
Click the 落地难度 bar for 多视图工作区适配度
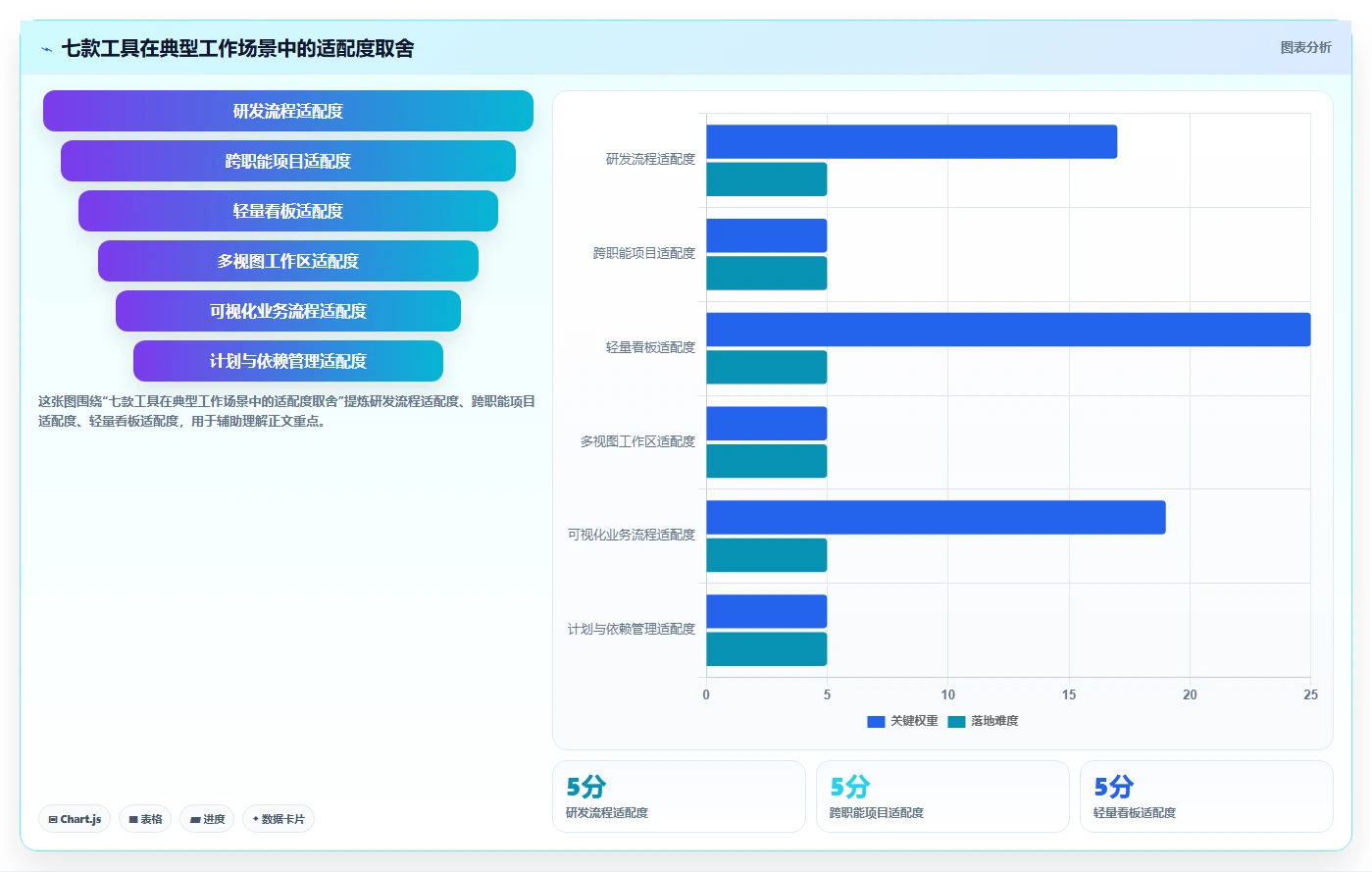(x=767, y=461)
